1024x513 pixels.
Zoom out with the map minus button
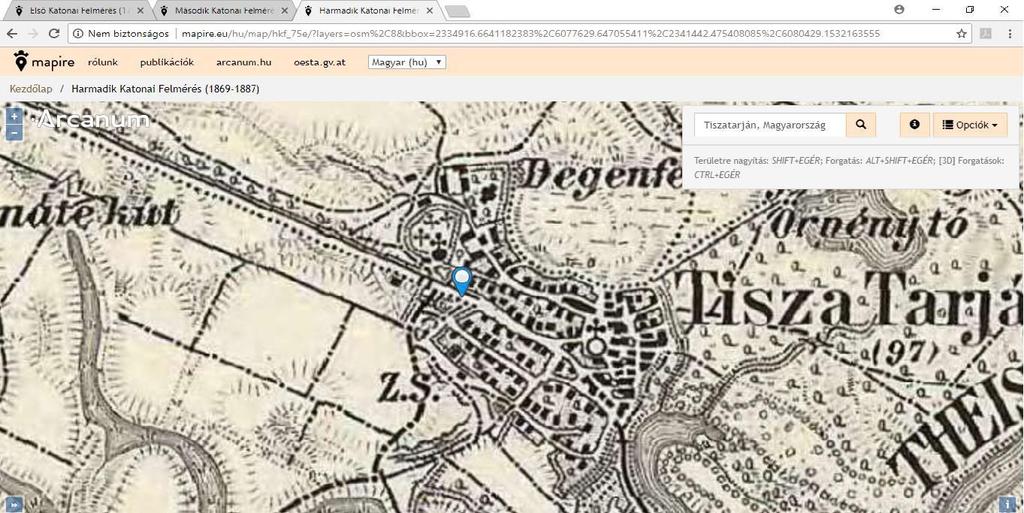click(14, 132)
